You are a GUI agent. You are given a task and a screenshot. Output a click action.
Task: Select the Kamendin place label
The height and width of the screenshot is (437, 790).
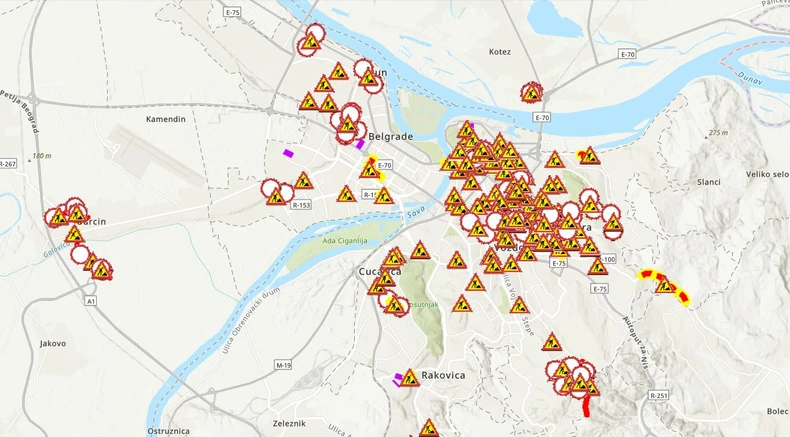pos(166,119)
